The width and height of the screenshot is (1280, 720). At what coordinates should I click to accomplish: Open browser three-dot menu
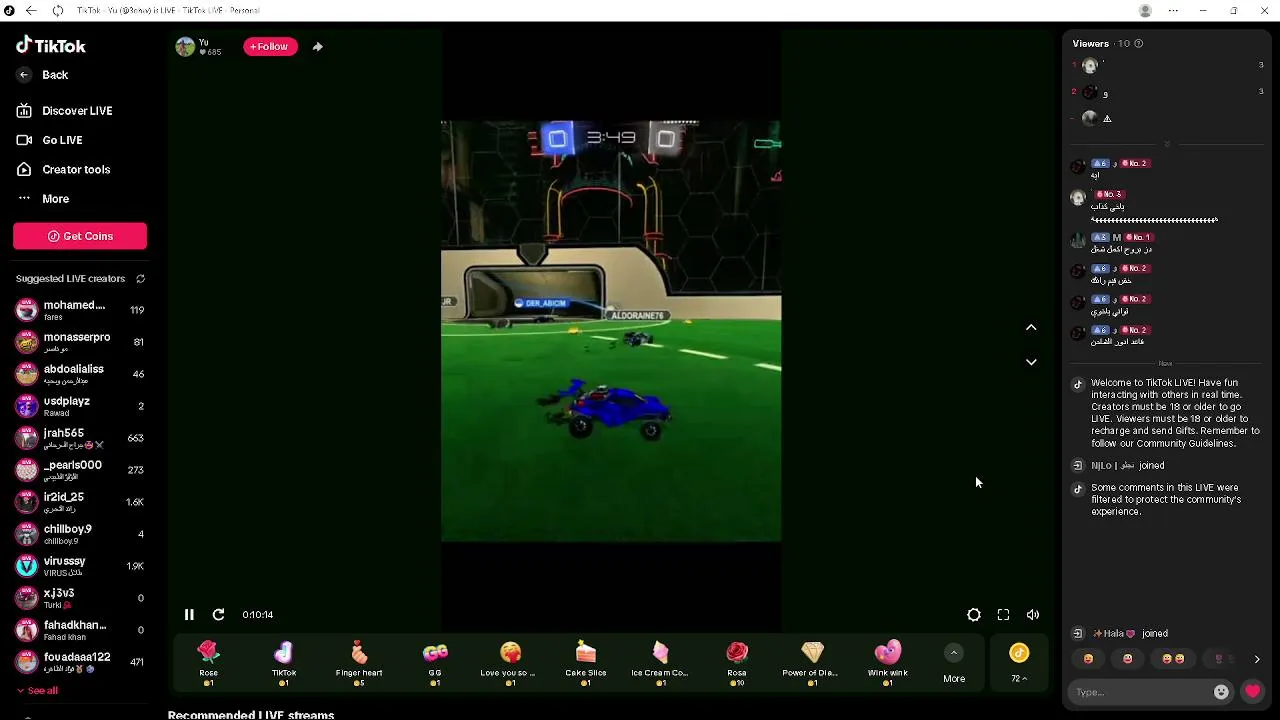(x=1173, y=10)
